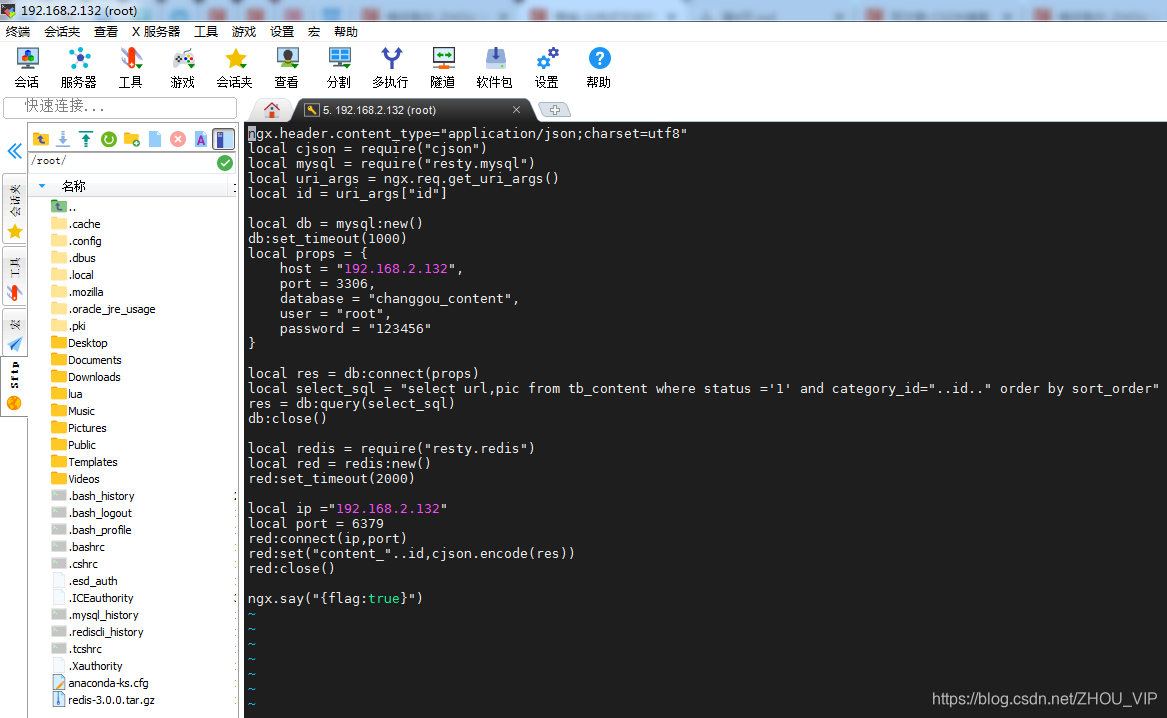1167x718 pixels.
Task: Click the SFTP download arrow icon
Action: click(x=63, y=139)
